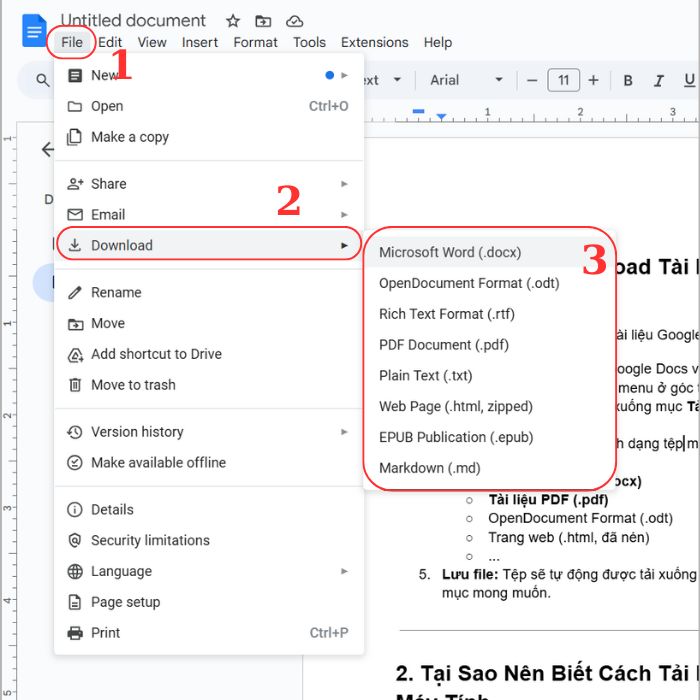Download as Markdown (.md)

tap(490, 468)
